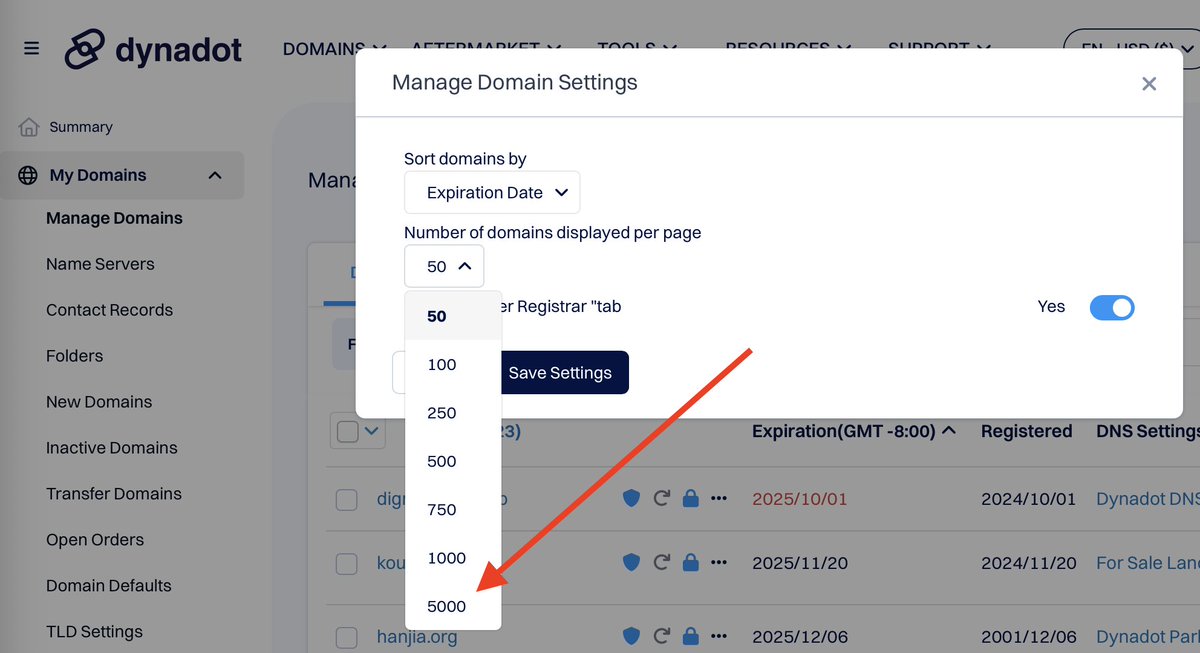Select 1000 domains per page
This screenshot has height=653, width=1200.
(x=453, y=558)
